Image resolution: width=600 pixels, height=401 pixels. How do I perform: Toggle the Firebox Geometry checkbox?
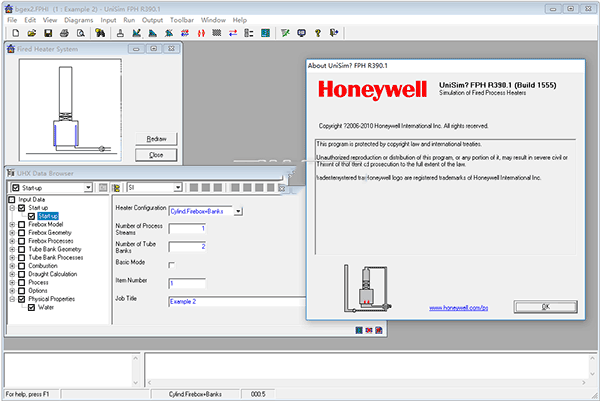(22, 233)
